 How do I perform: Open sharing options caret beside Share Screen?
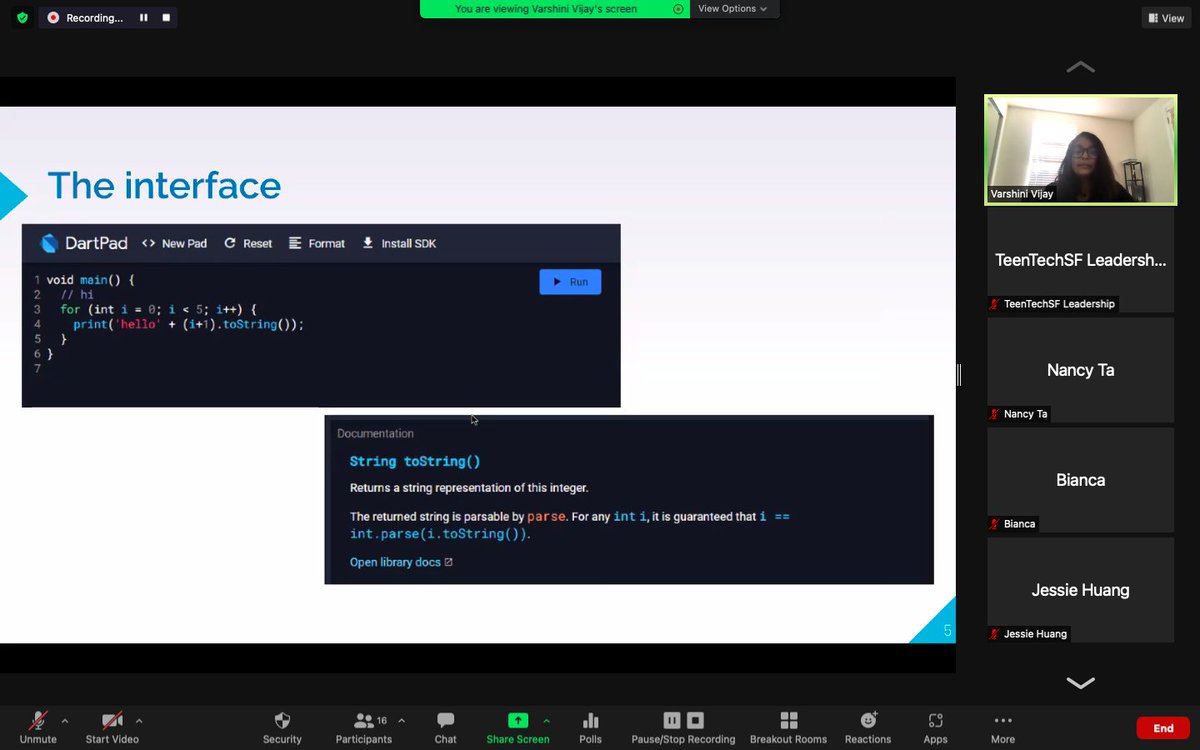point(546,720)
